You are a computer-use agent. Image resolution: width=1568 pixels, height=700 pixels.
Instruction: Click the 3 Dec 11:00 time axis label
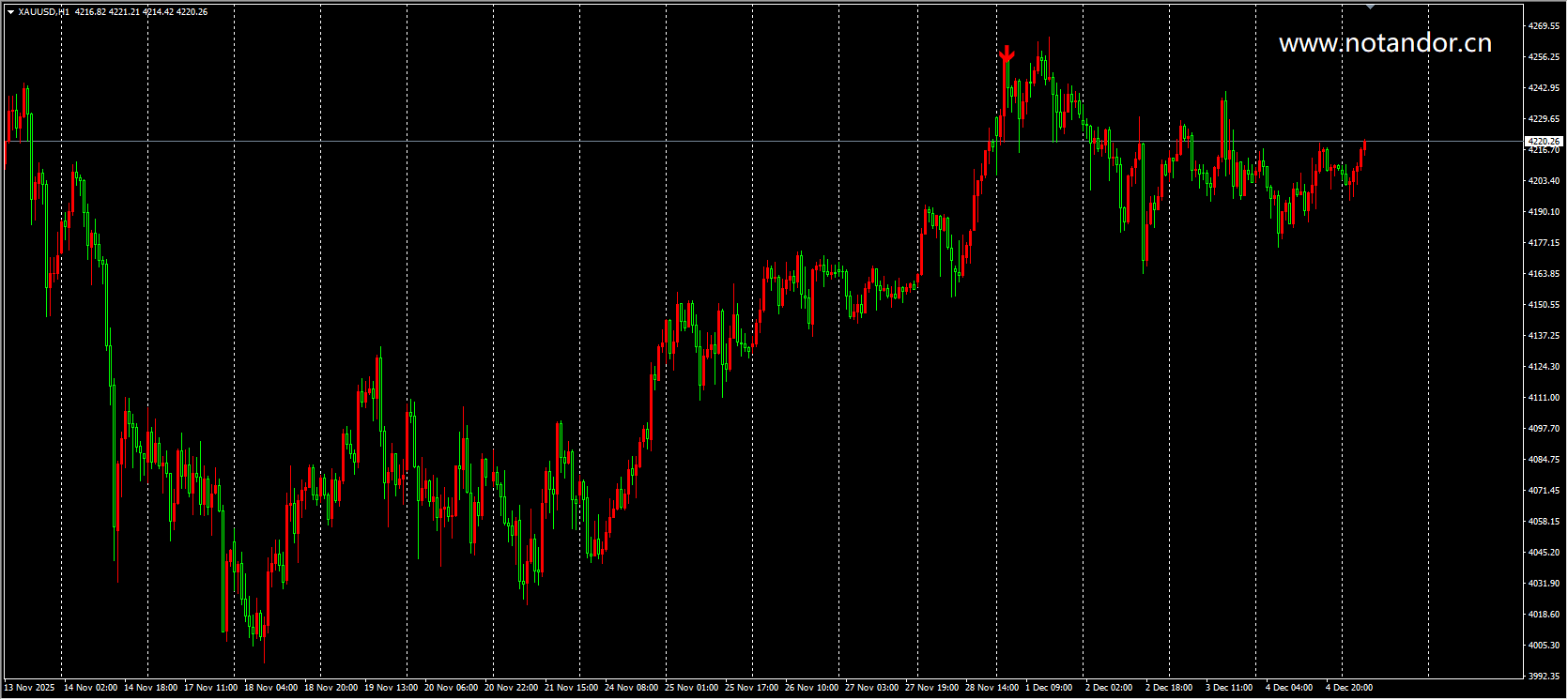click(1229, 688)
